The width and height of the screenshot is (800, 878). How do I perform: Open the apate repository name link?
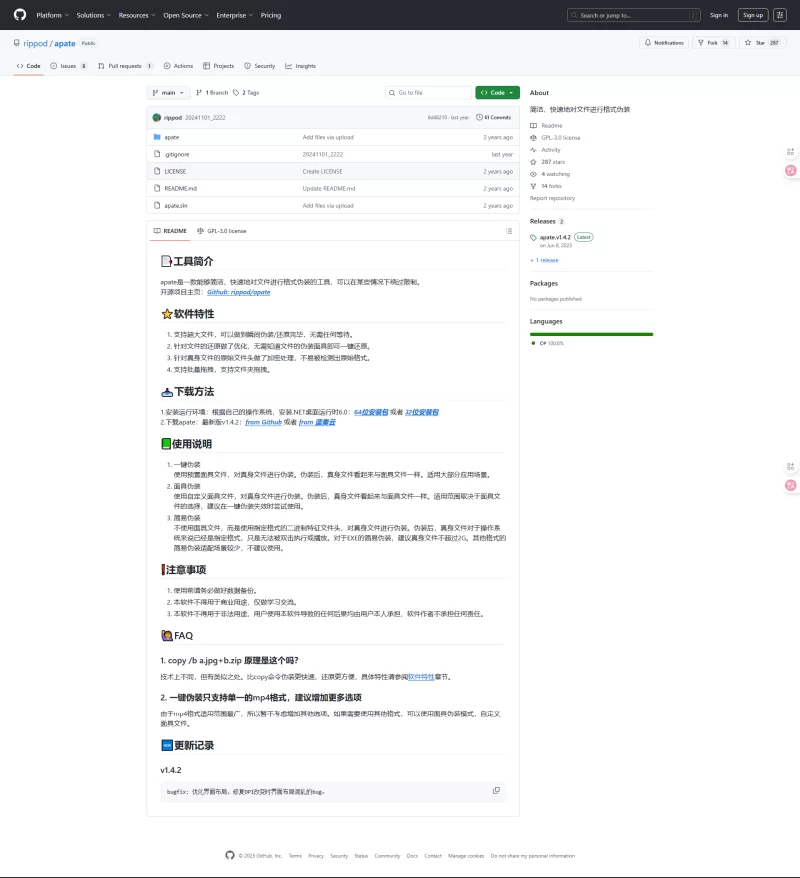[65, 43]
